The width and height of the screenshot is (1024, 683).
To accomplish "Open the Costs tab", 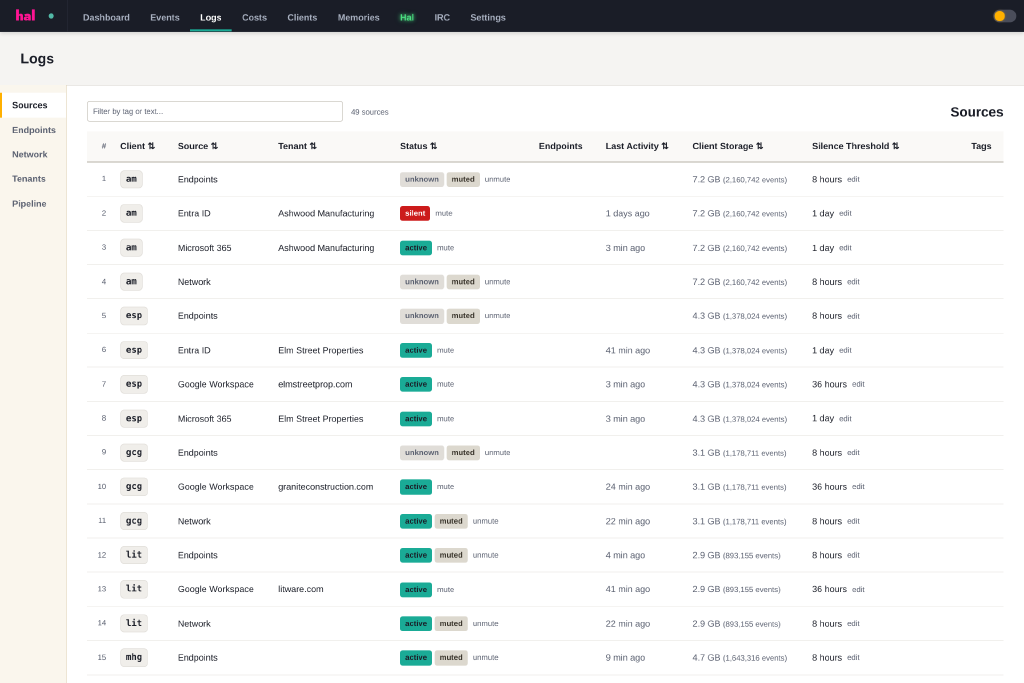I will click(x=254, y=18).
